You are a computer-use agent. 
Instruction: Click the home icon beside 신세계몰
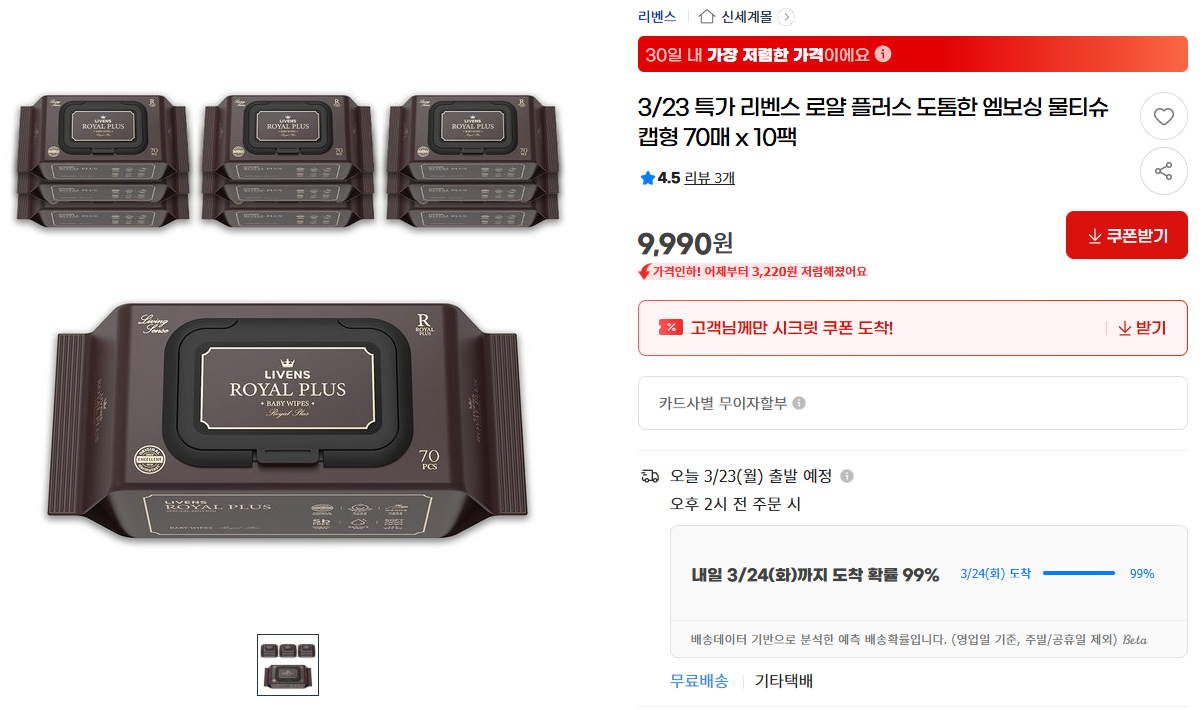(x=707, y=16)
